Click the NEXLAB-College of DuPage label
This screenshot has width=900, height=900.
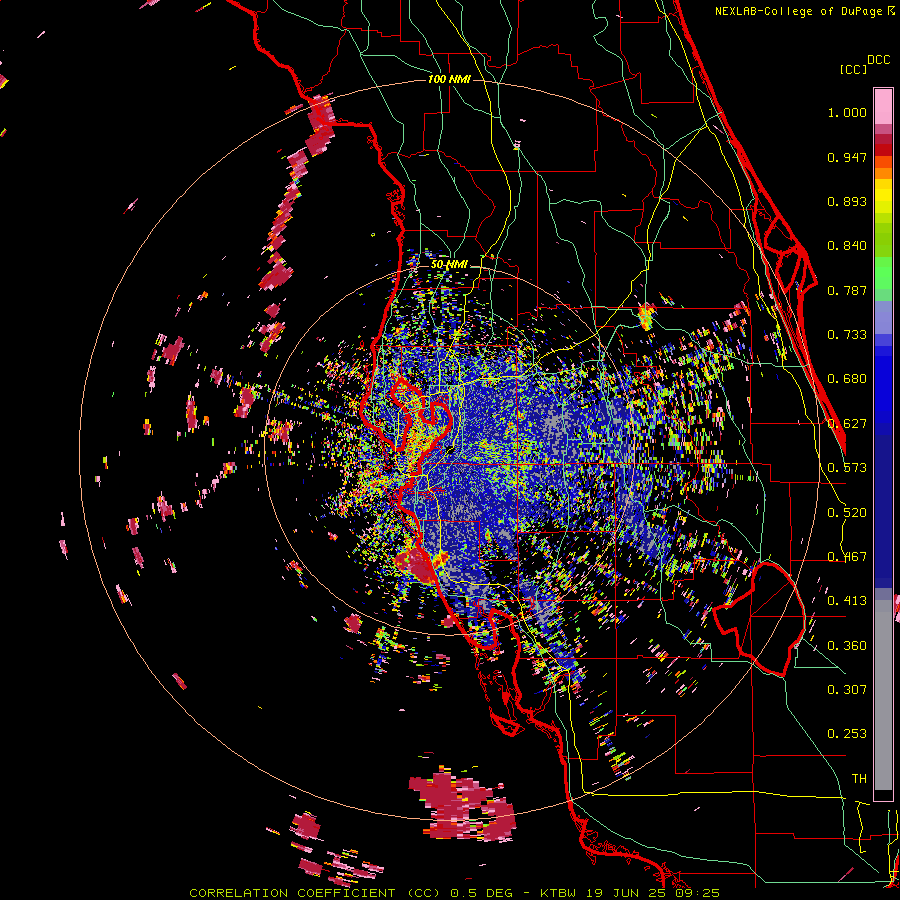click(x=800, y=11)
